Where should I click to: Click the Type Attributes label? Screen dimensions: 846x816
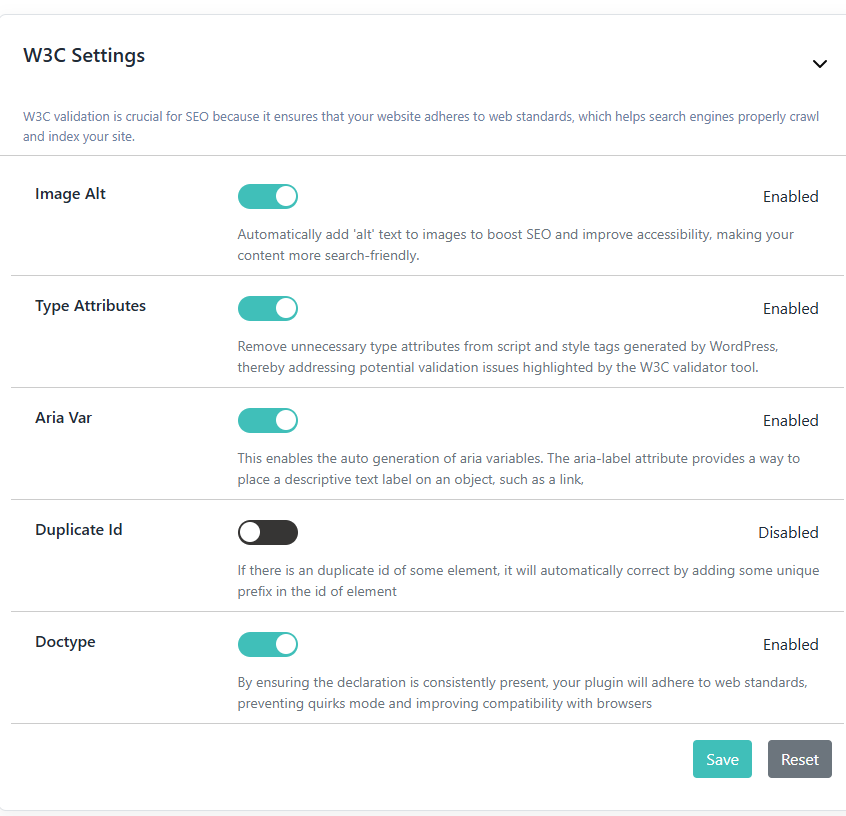pos(91,306)
